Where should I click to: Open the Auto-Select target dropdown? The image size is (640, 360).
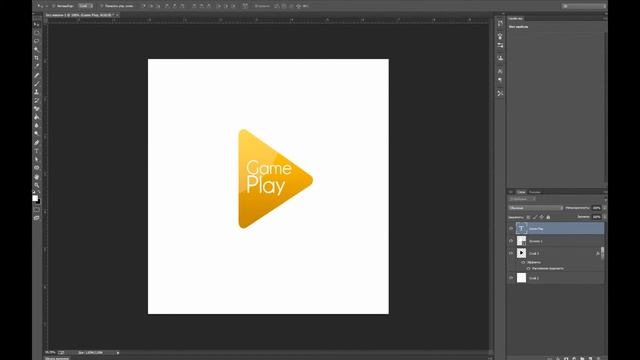click(85, 6)
